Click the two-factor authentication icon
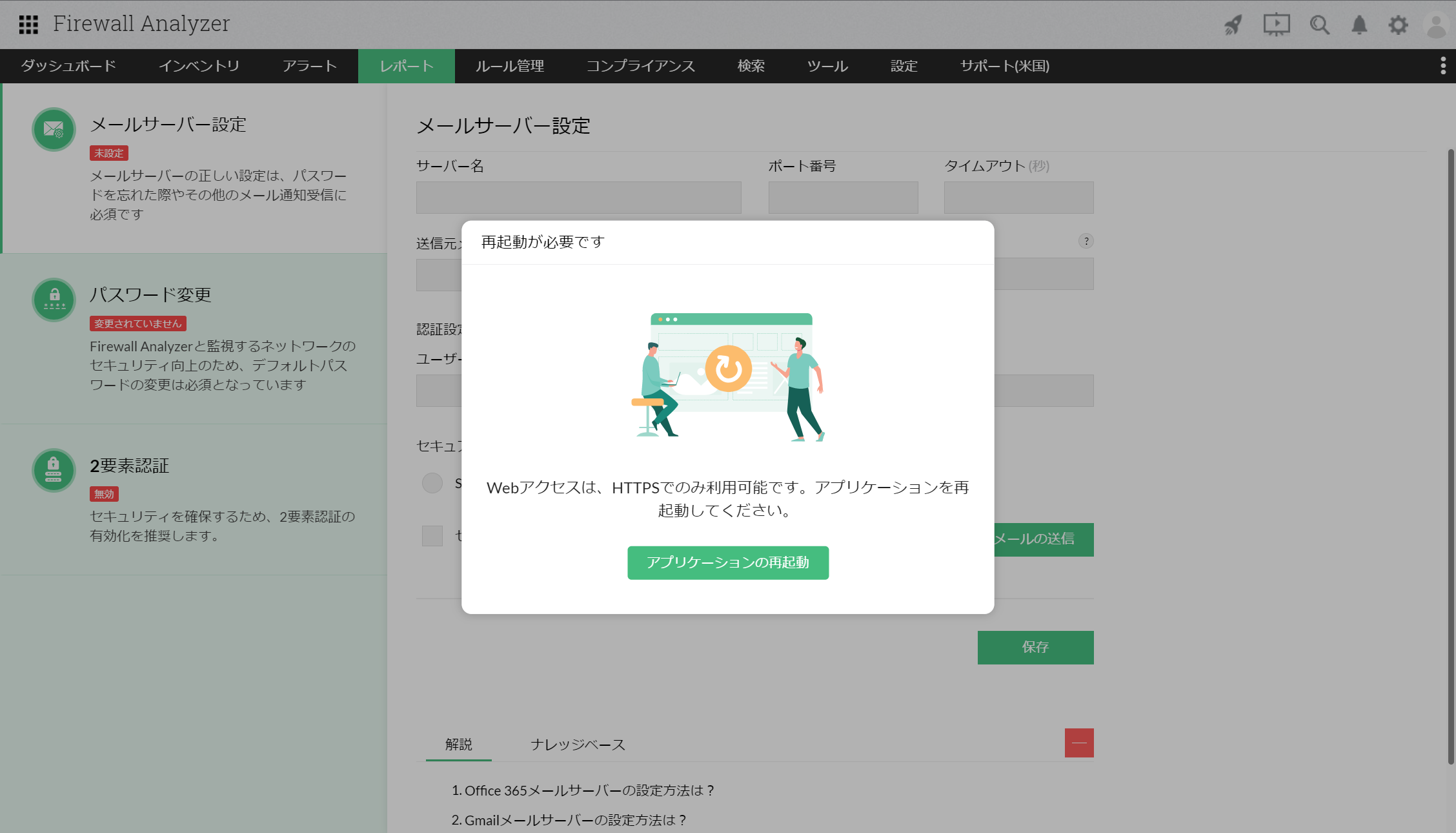 tap(54, 470)
